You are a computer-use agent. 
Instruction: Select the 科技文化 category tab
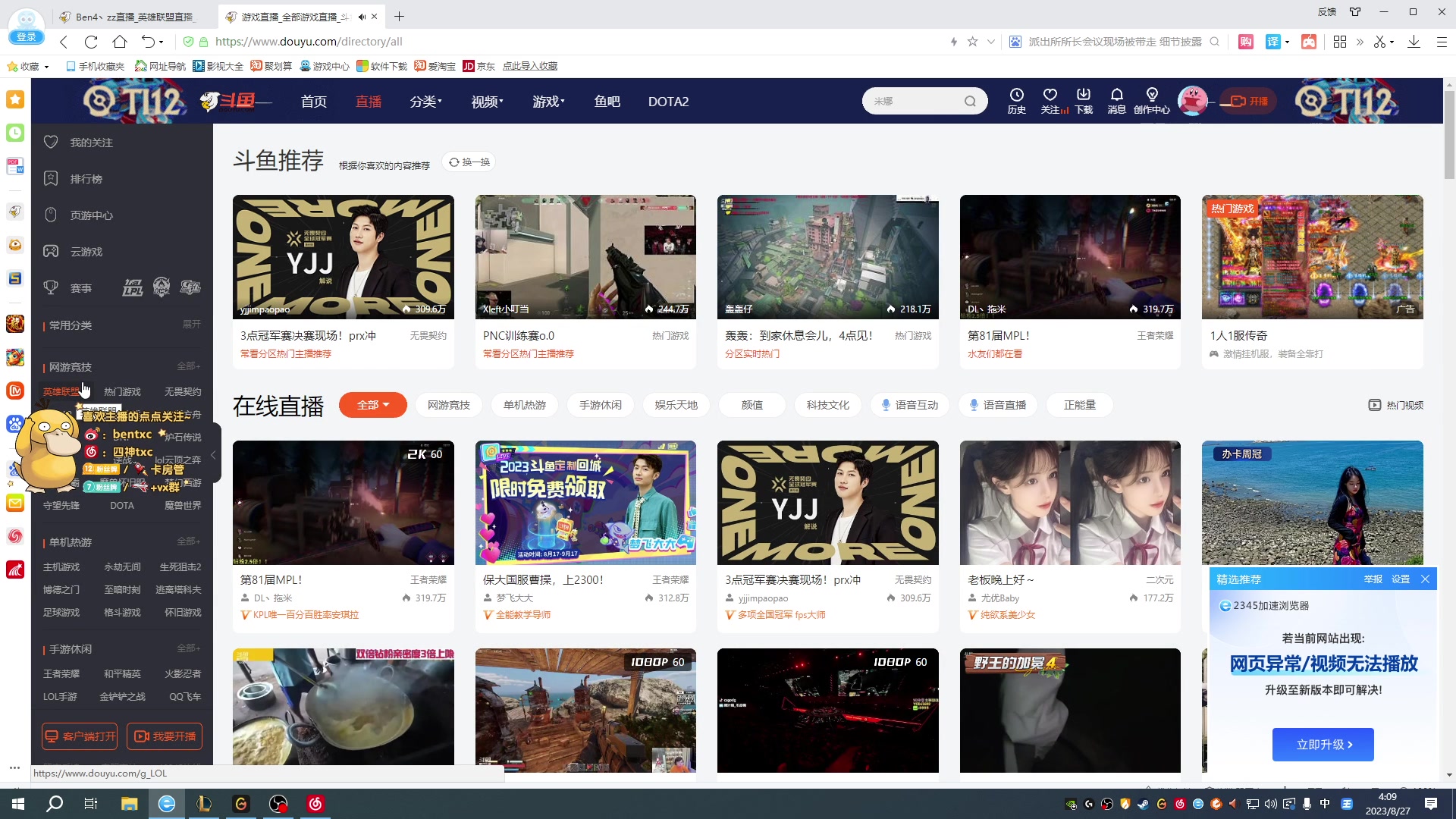tap(828, 405)
